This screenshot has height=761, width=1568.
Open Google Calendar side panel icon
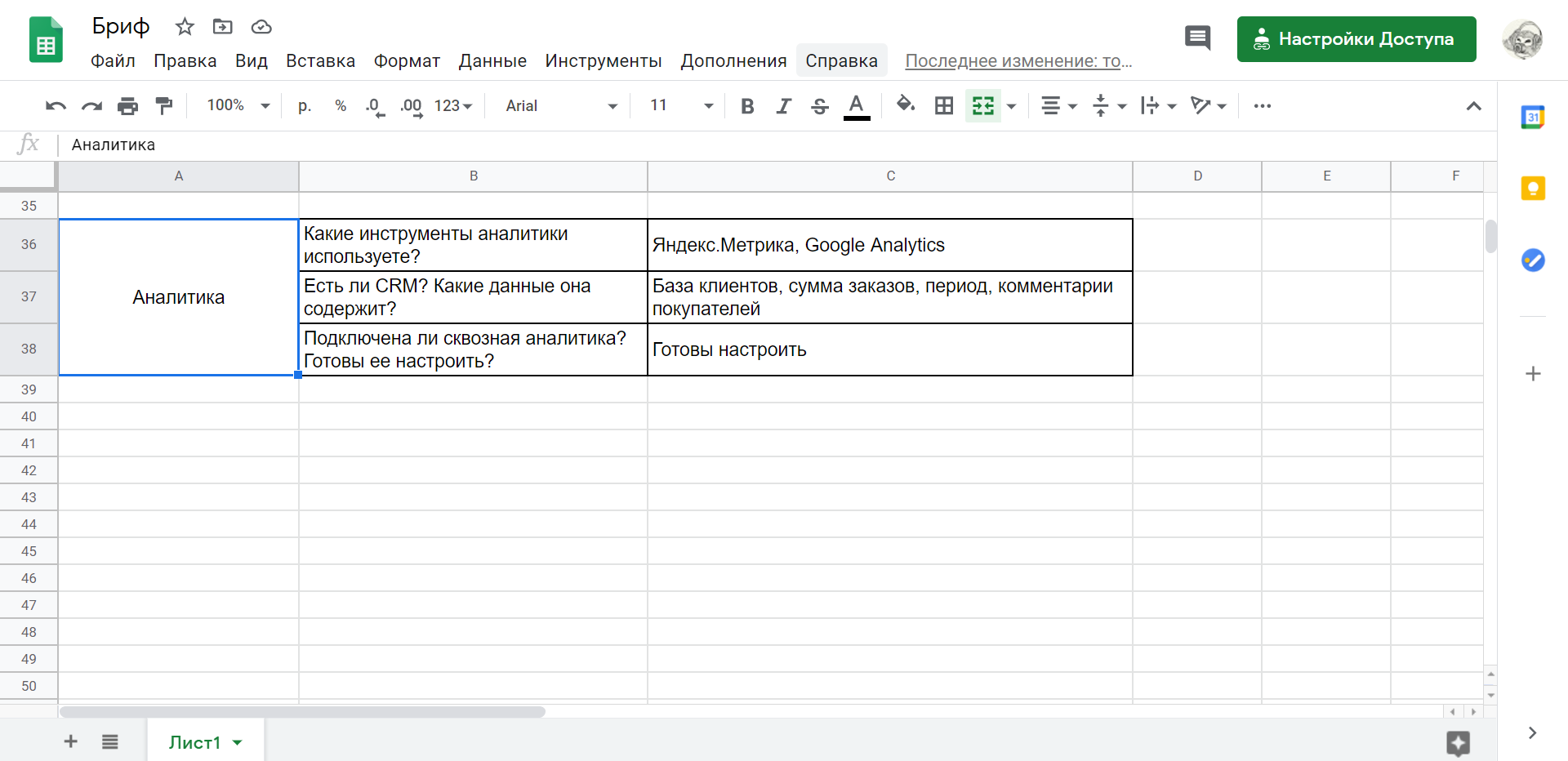[x=1533, y=118]
